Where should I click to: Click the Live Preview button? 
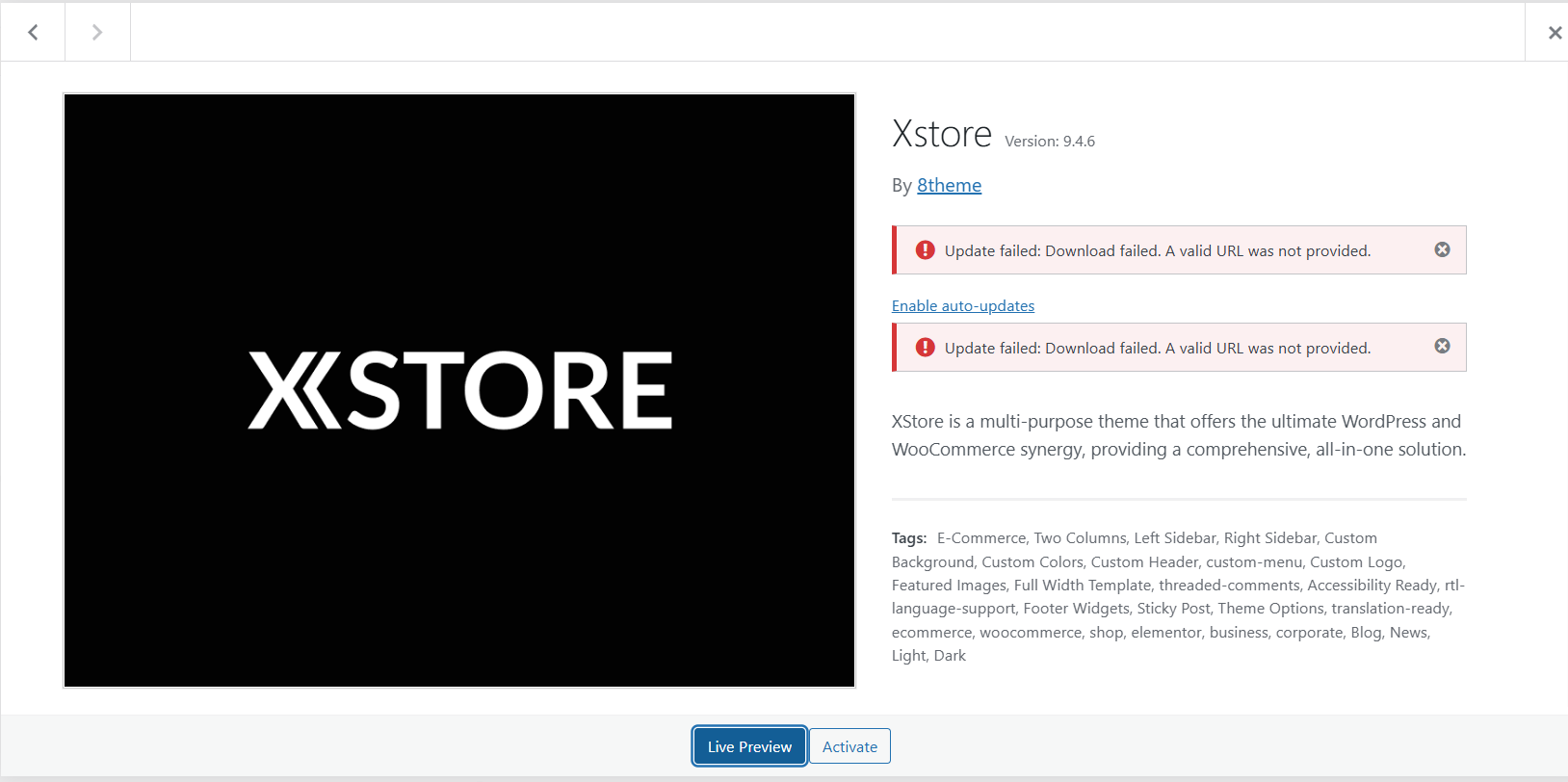[x=749, y=746]
